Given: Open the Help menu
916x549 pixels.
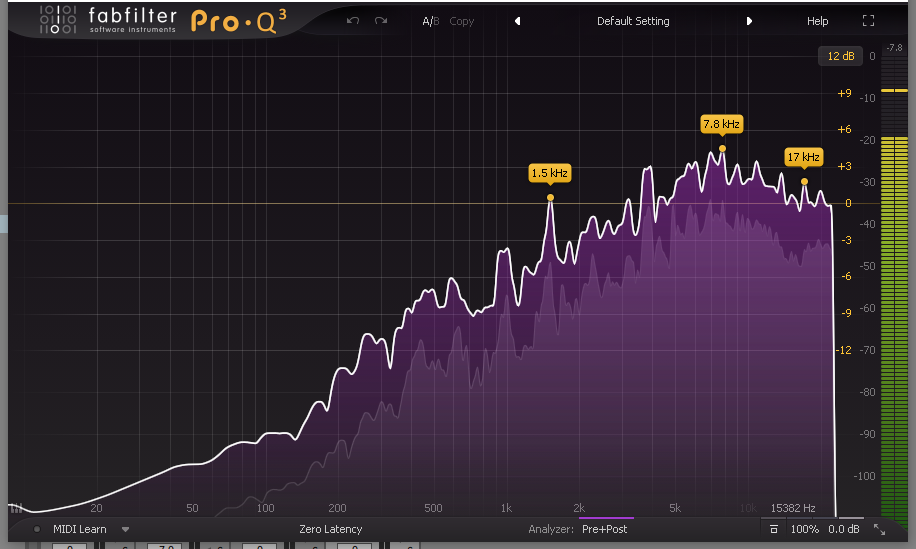Looking at the screenshot, I should coord(817,21).
